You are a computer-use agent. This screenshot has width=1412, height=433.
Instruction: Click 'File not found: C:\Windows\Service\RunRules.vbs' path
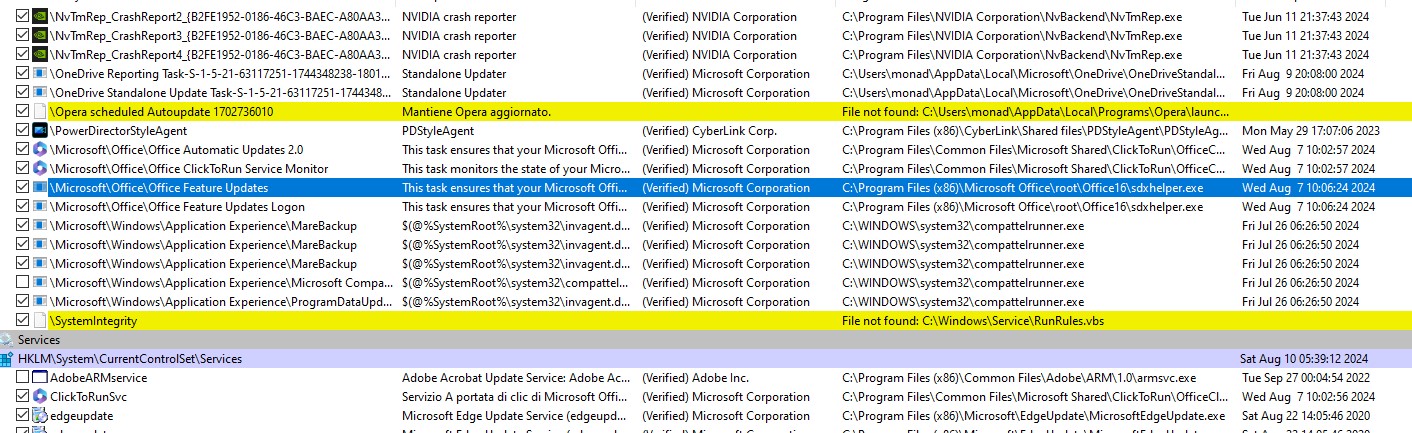pyautogui.click(x=973, y=321)
